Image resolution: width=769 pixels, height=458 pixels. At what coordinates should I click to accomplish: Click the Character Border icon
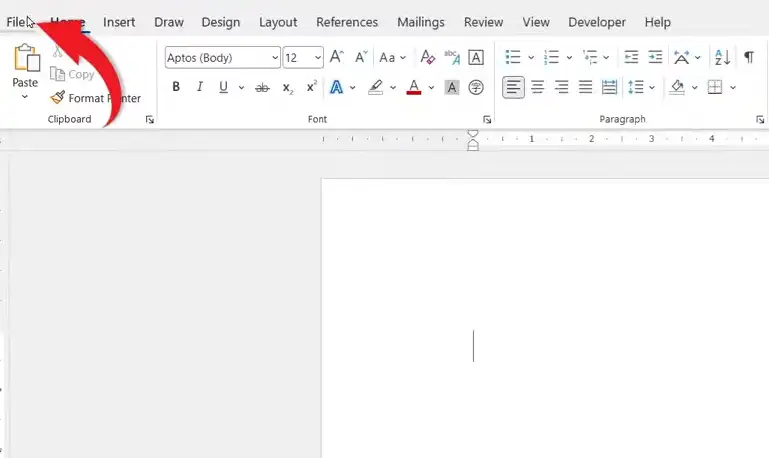pos(476,57)
